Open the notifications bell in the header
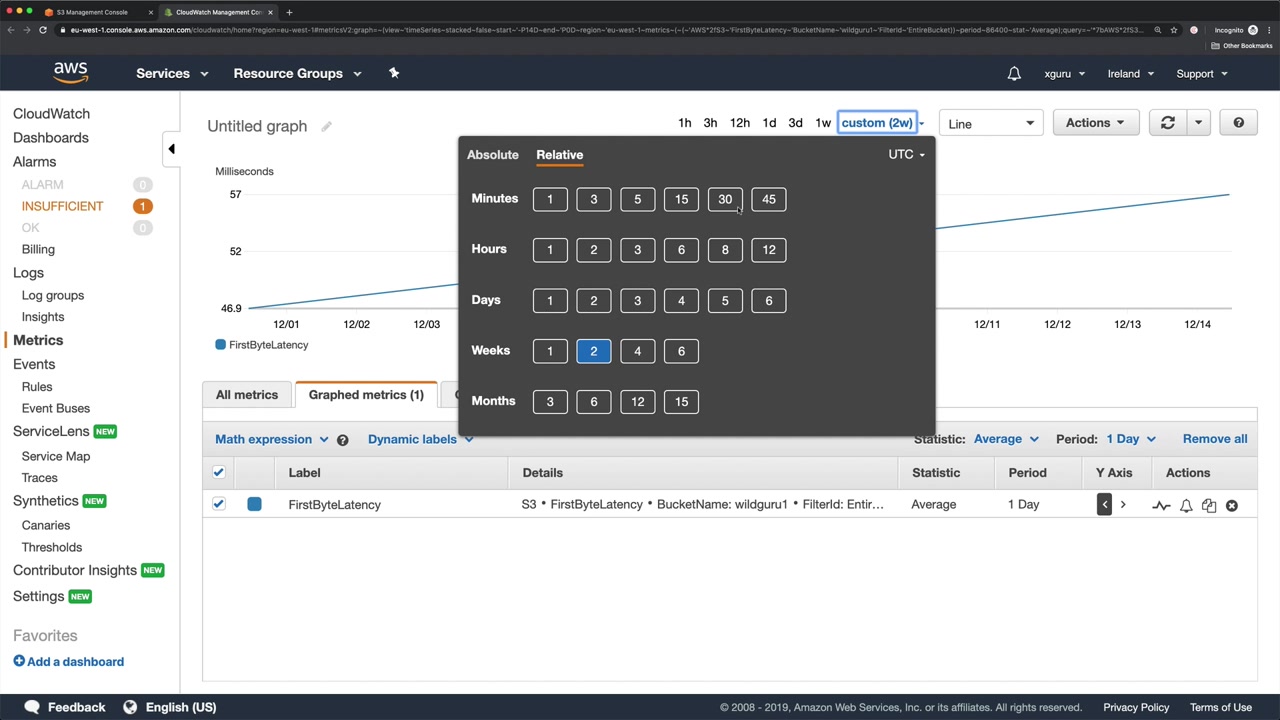1280x720 pixels. (x=1014, y=73)
